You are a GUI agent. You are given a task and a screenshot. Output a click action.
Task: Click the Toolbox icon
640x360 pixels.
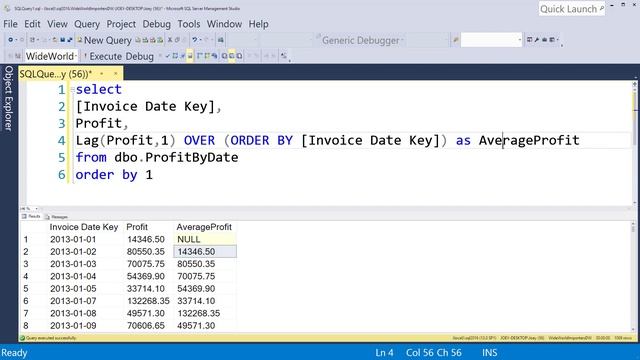pos(544,40)
